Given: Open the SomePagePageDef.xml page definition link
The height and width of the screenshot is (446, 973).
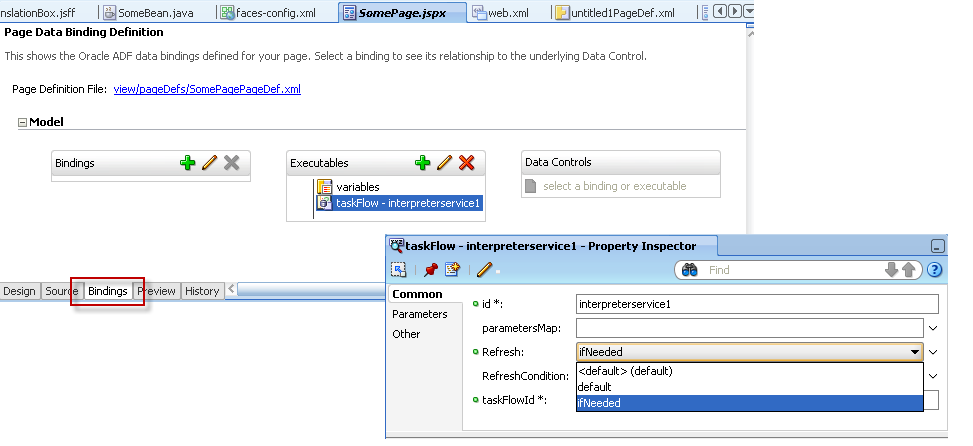Looking at the screenshot, I should [207, 89].
